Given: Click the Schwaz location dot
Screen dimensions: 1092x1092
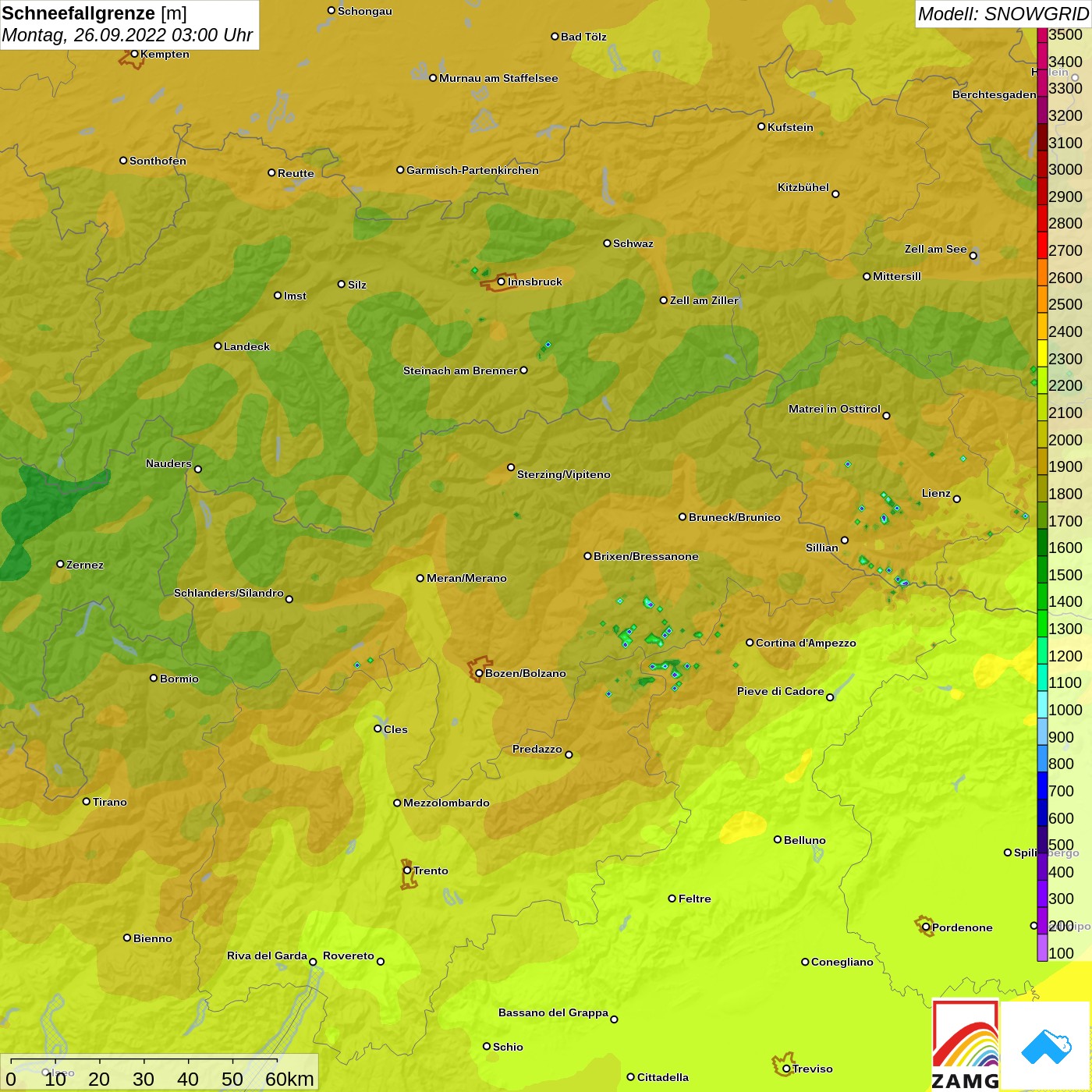Looking at the screenshot, I should coord(607,243).
